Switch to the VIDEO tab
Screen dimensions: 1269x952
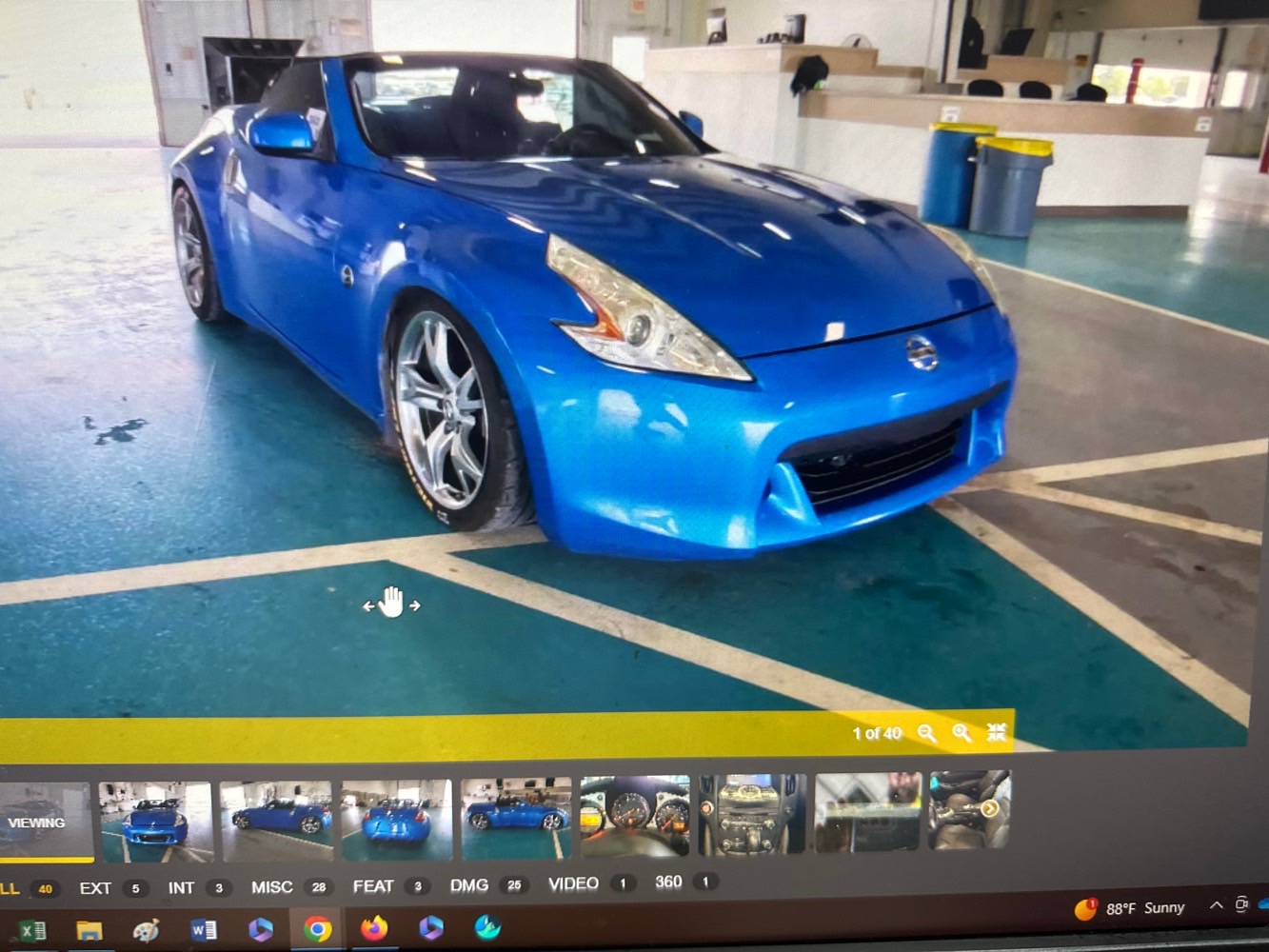click(x=591, y=883)
